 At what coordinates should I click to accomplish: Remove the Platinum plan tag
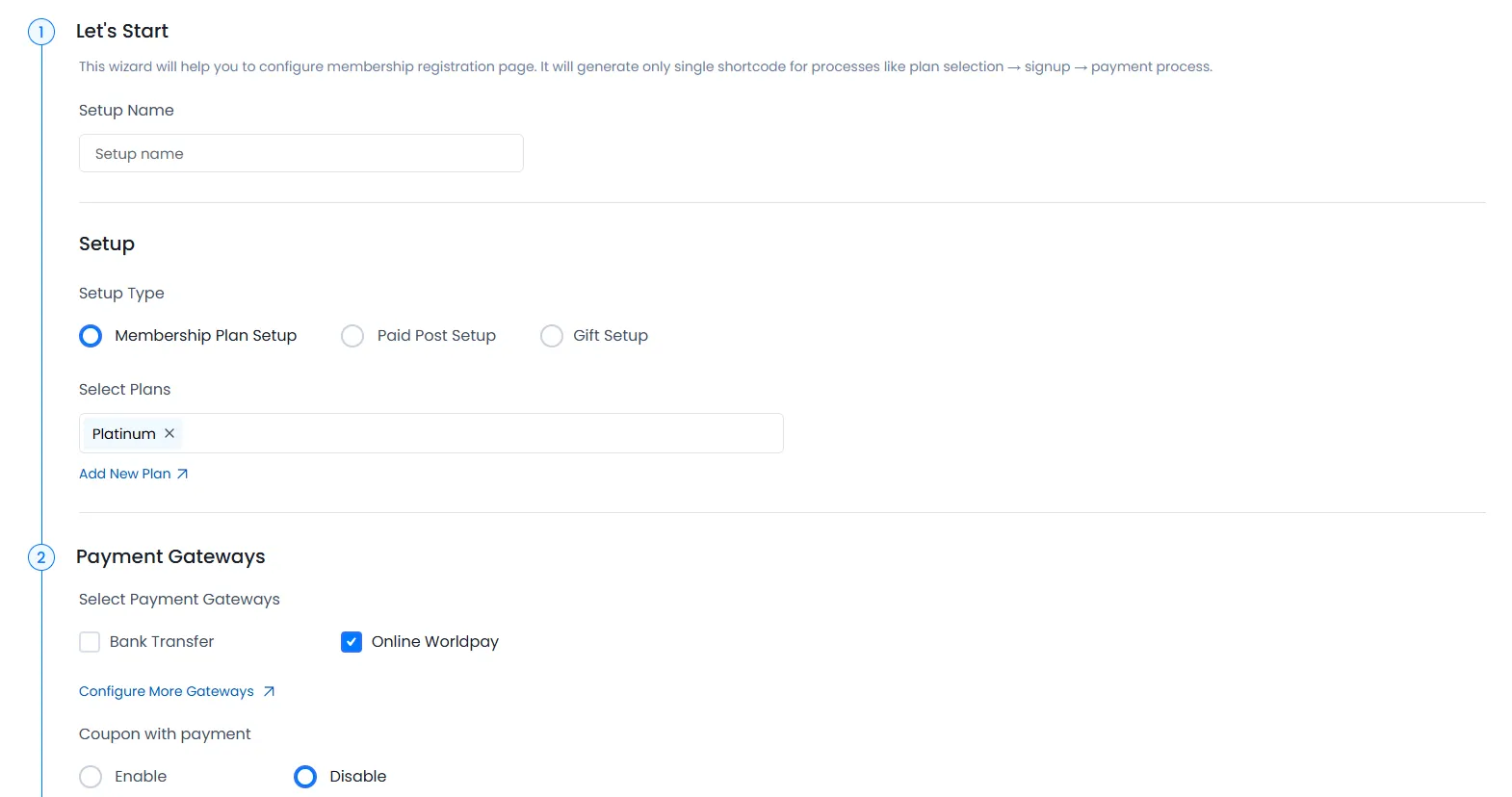click(169, 433)
